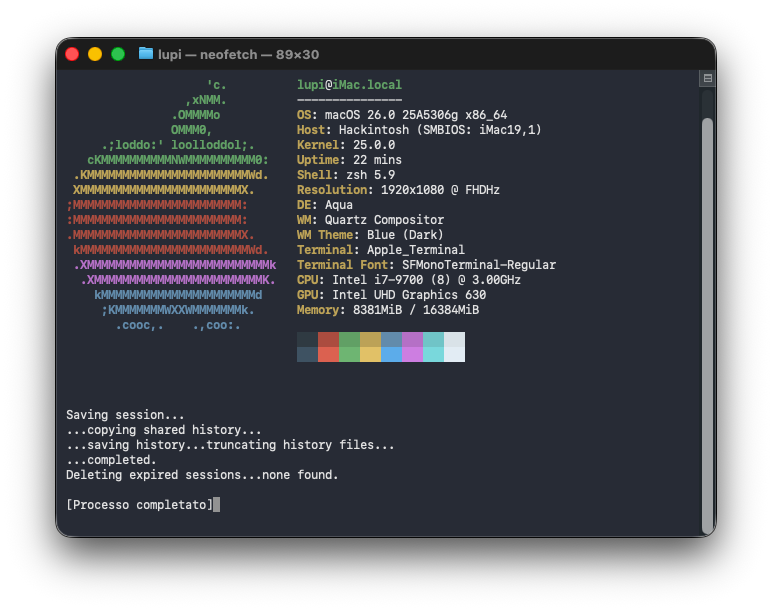Click the block cursor after '[Processo completato]'
Image resolution: width=772 pixels, height=611 pixels.
coord(217,505)
